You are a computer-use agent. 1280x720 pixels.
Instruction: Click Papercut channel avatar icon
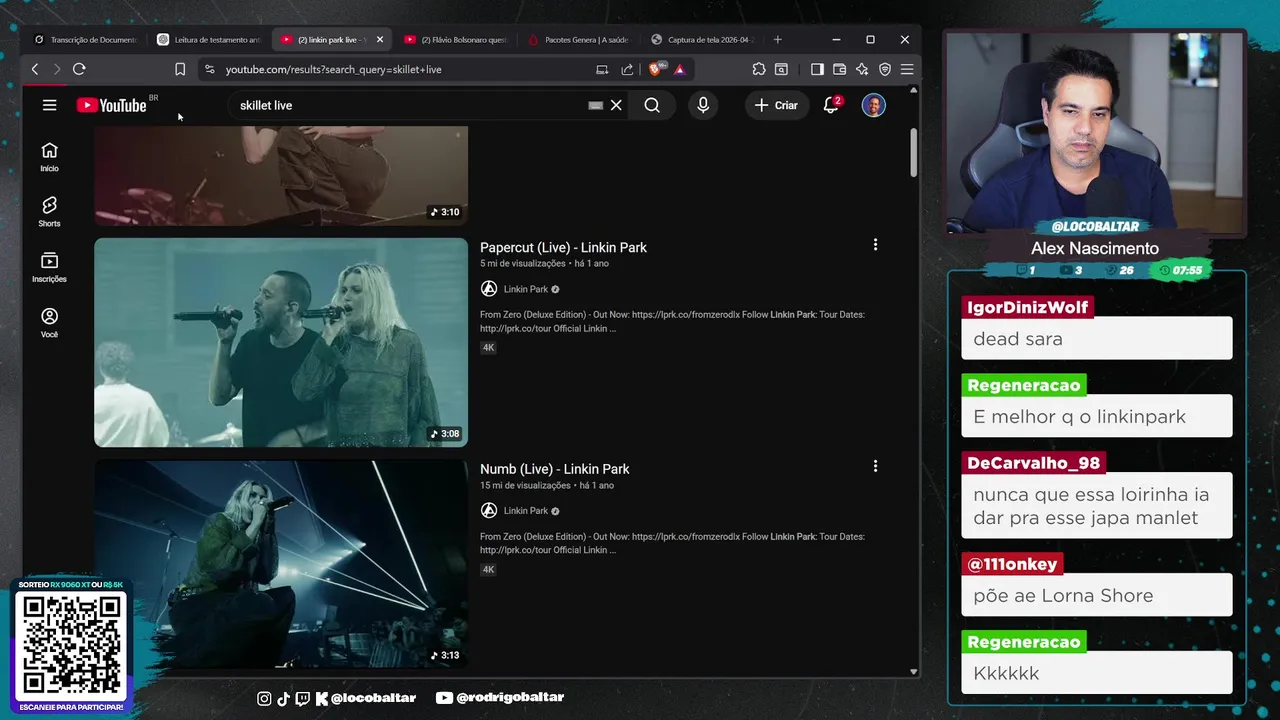(489, 289)
